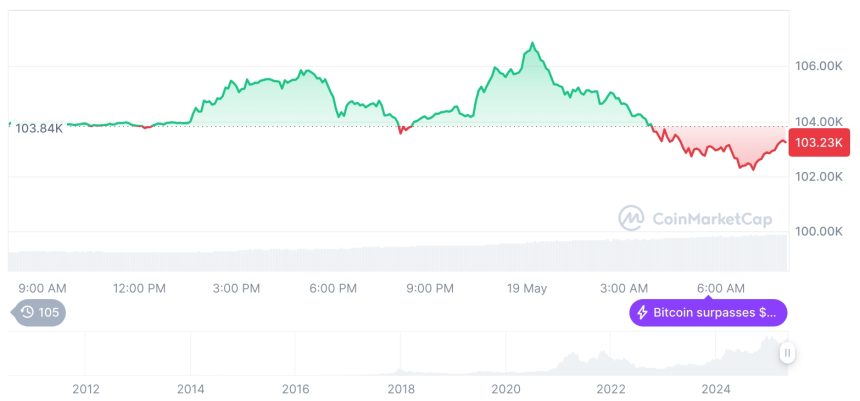Click the 2018 year on the timeline

[401, 388]
